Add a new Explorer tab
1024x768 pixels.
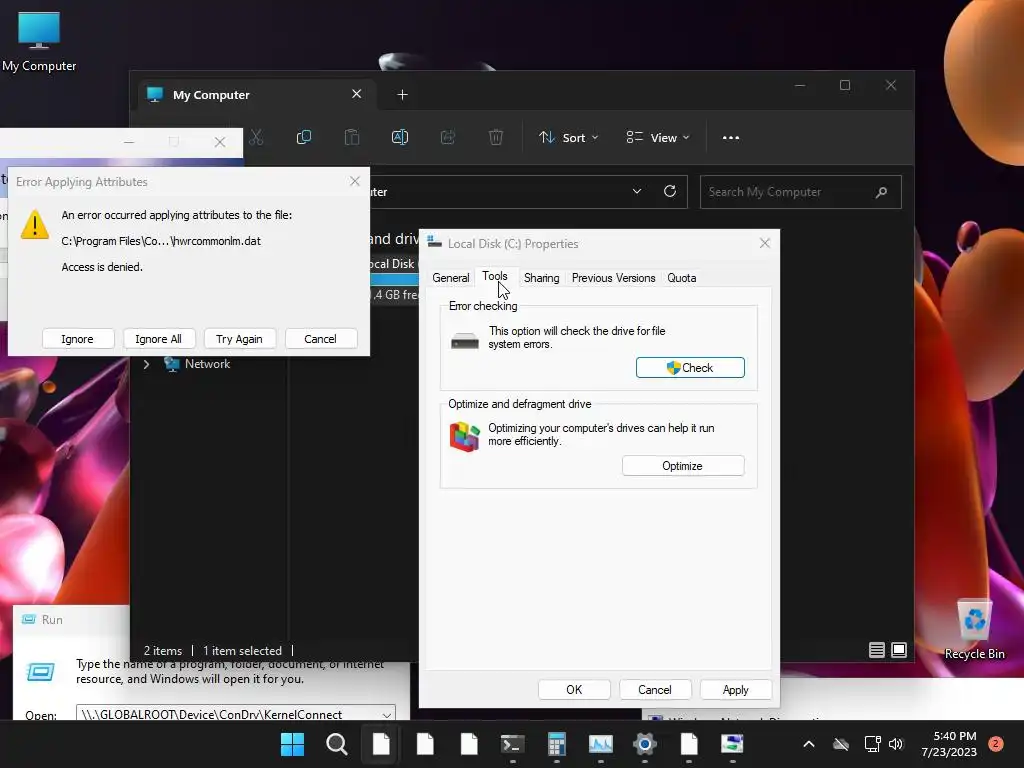click(x=402, y=95)
